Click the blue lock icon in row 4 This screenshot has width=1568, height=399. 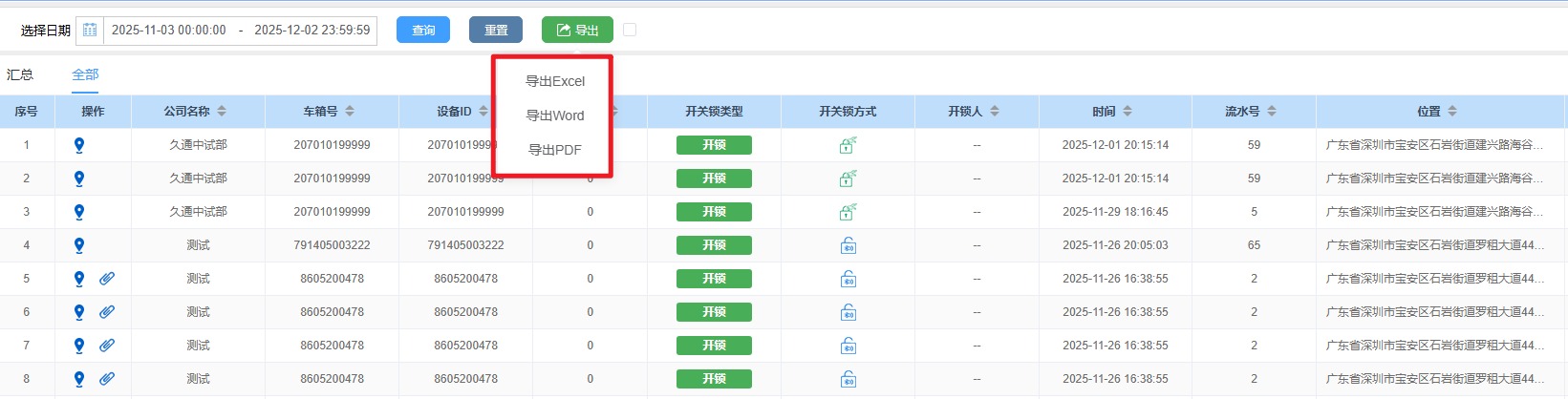pos(848,245)
